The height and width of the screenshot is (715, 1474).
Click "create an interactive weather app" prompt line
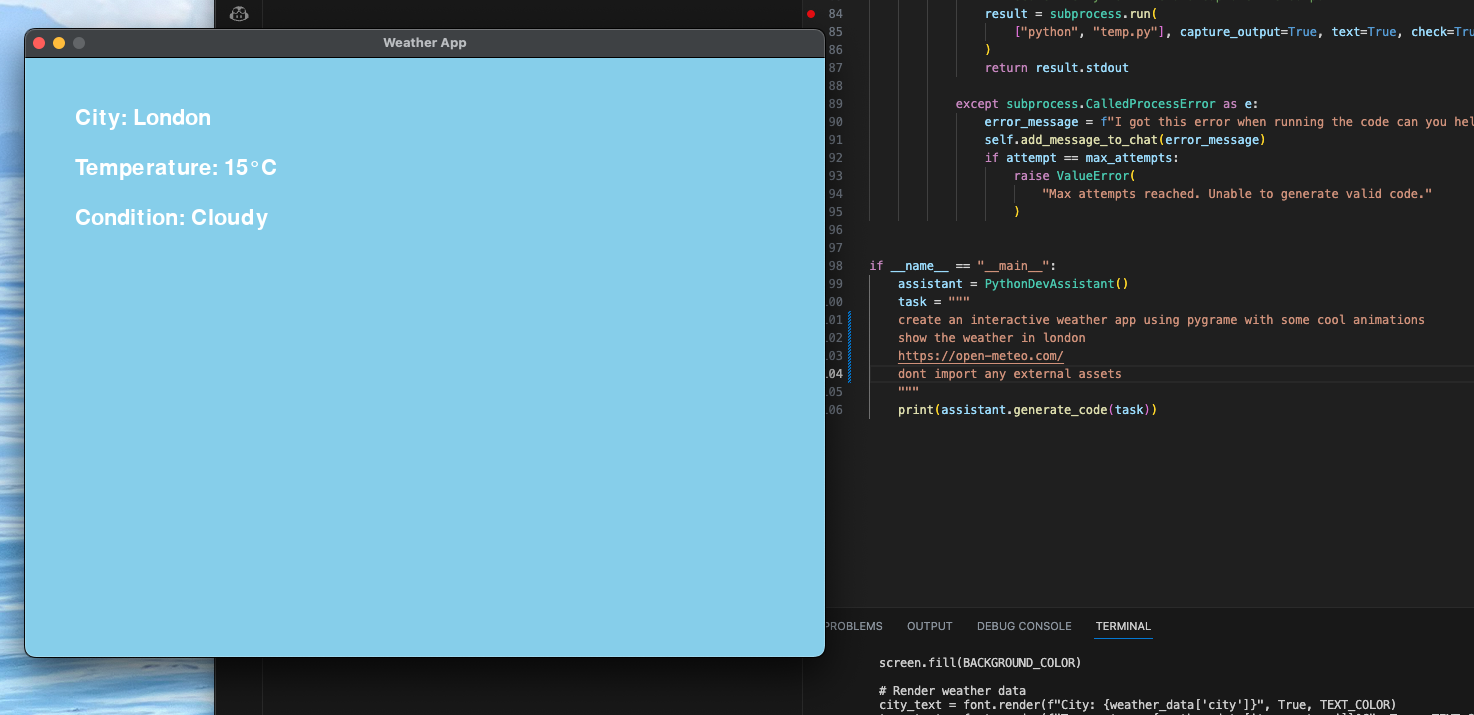[x=1161, y=320]
